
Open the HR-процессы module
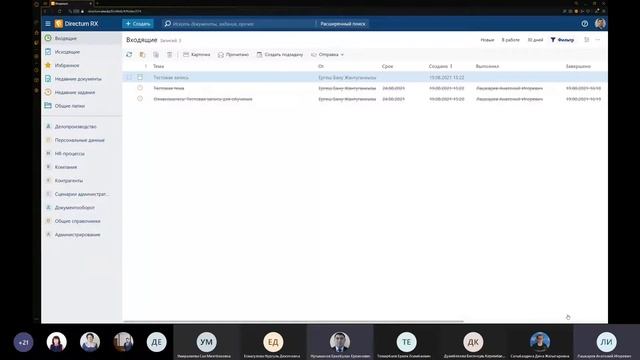[x=82, y=153]
